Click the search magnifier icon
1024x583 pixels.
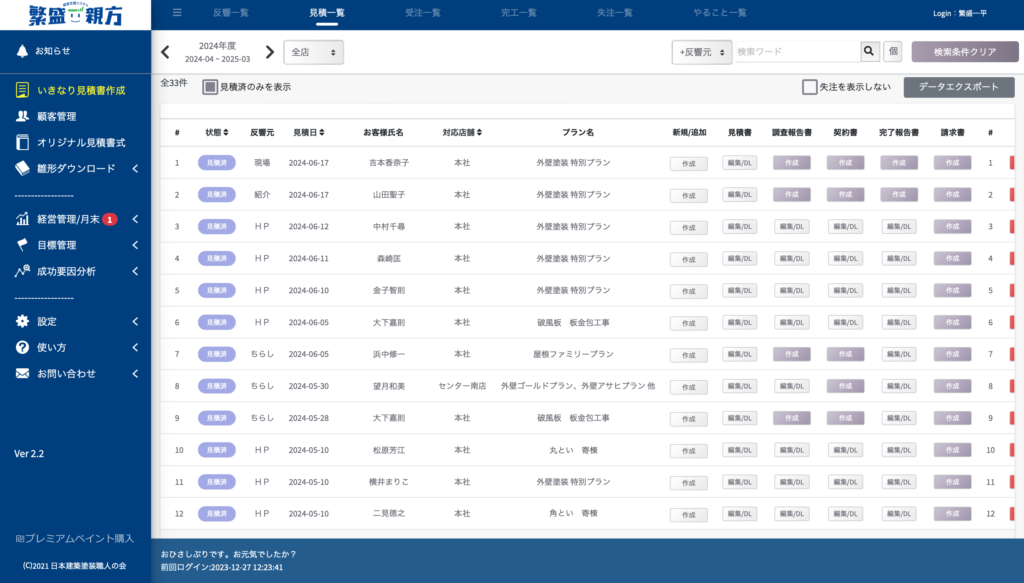coord(869,51)
